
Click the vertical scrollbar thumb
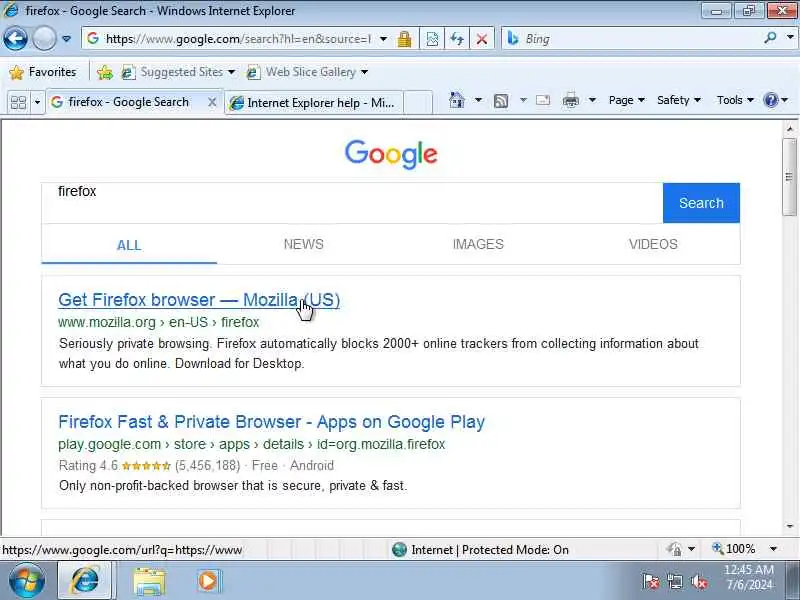click(x=790, y=177)
